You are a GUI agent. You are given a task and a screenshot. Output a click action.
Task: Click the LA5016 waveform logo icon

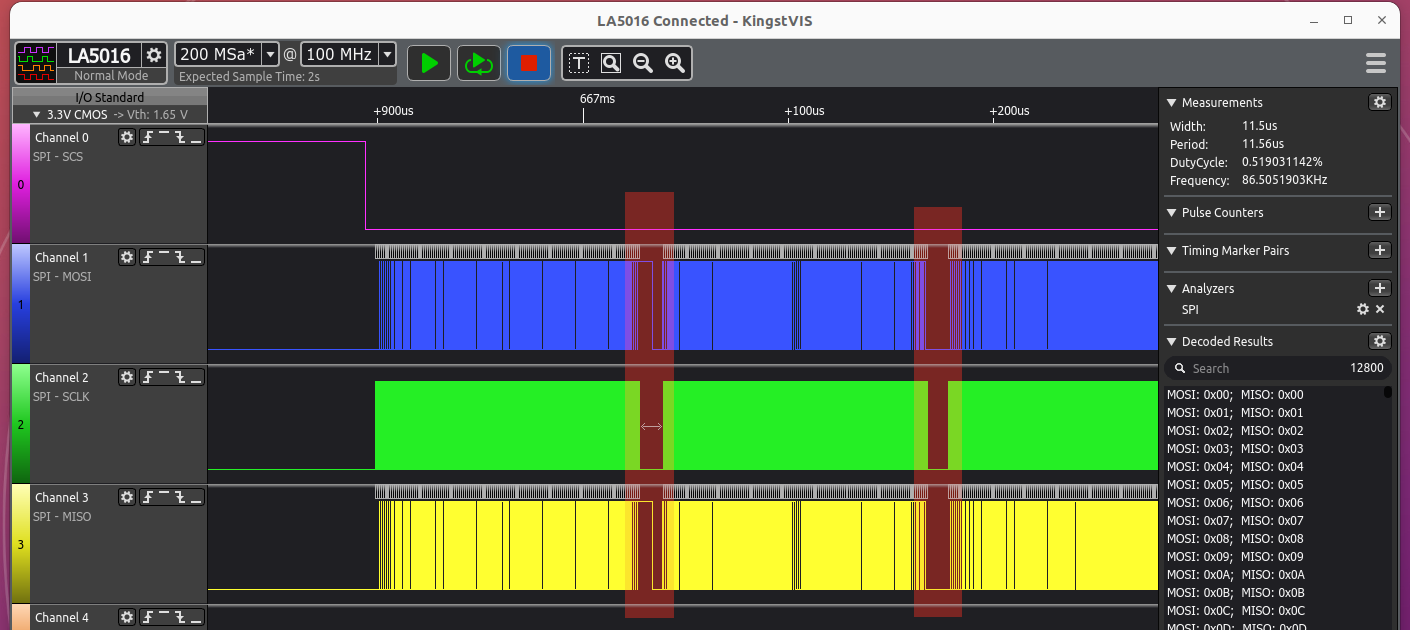(36, 63)
